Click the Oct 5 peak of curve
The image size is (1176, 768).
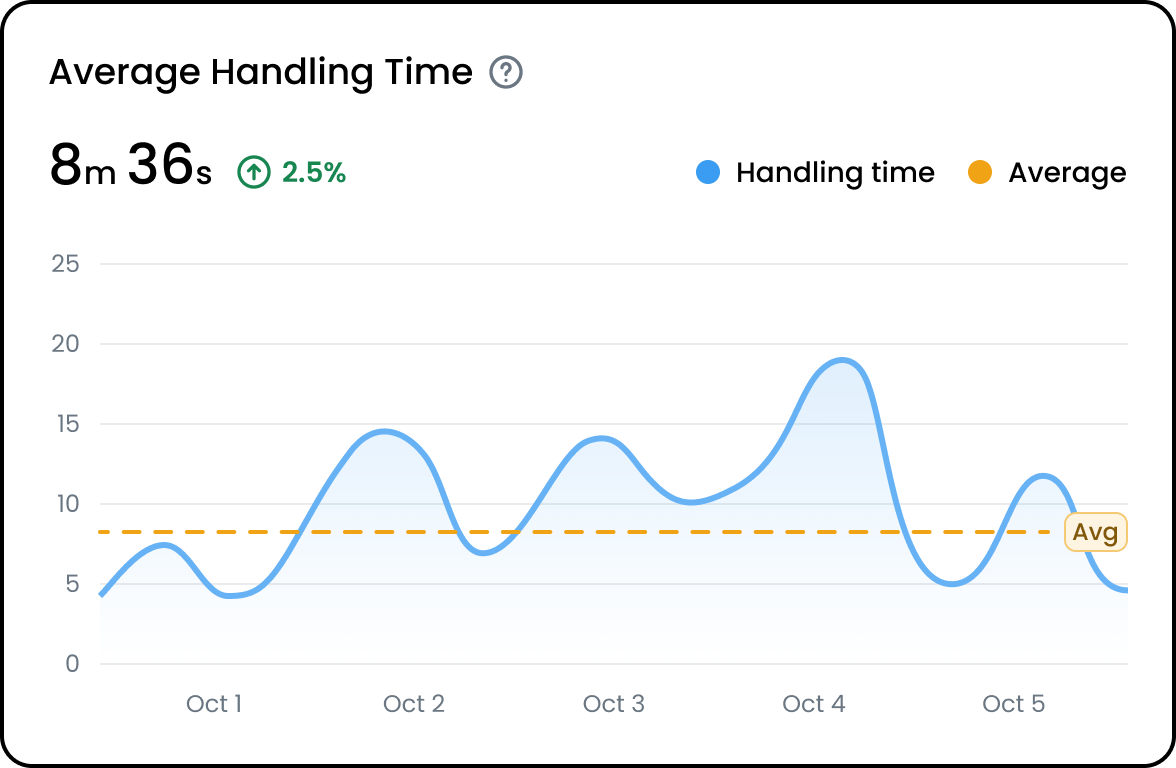(x=1043, y=476)
